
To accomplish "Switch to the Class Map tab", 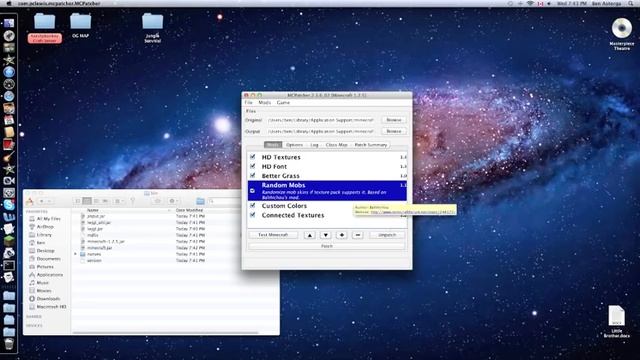I will click(x=337, y=145).
